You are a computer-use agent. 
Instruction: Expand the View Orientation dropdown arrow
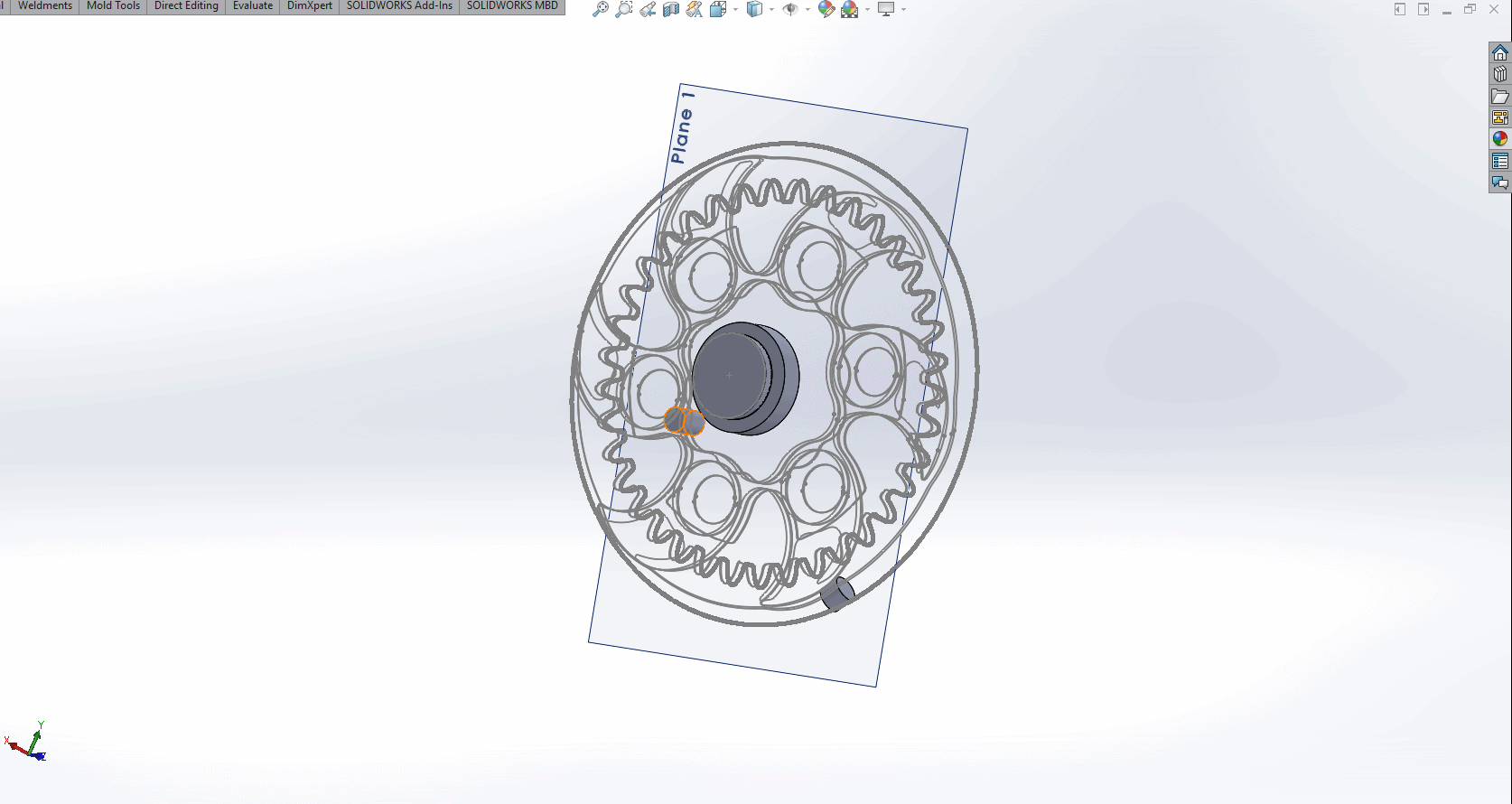click(x=735, y=10)
